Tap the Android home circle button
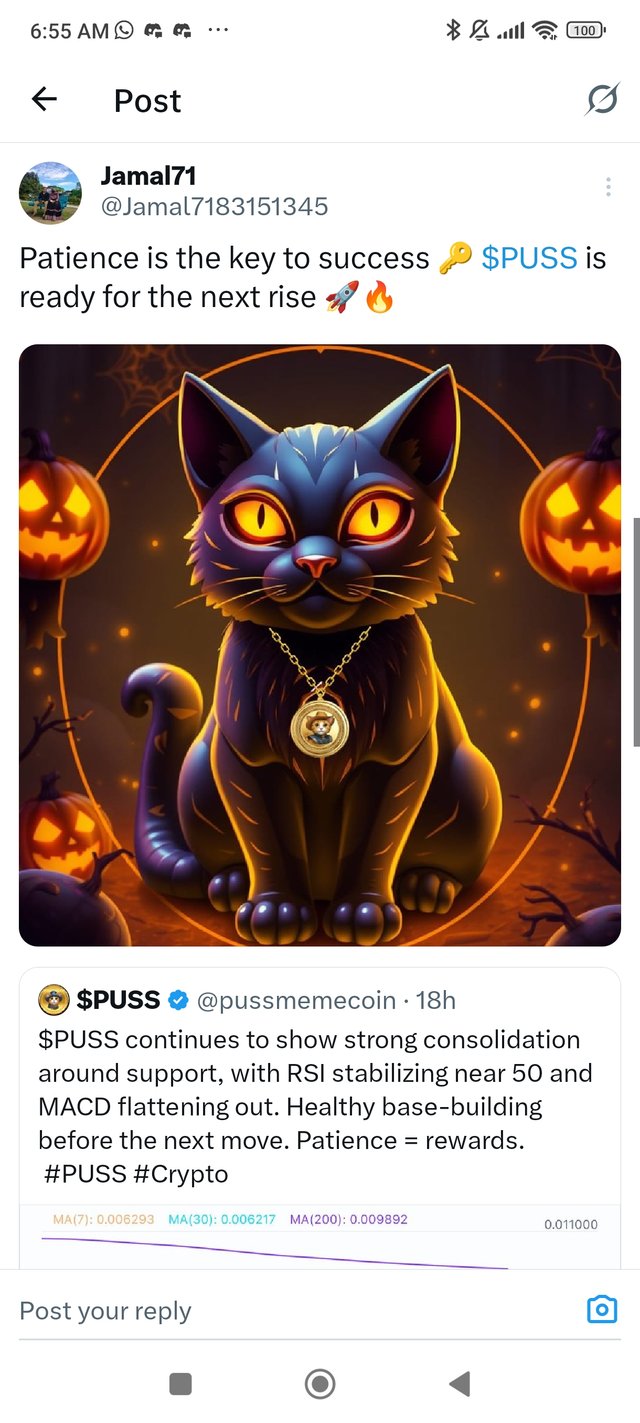The image size is (640, 1423). point(320,1384)
